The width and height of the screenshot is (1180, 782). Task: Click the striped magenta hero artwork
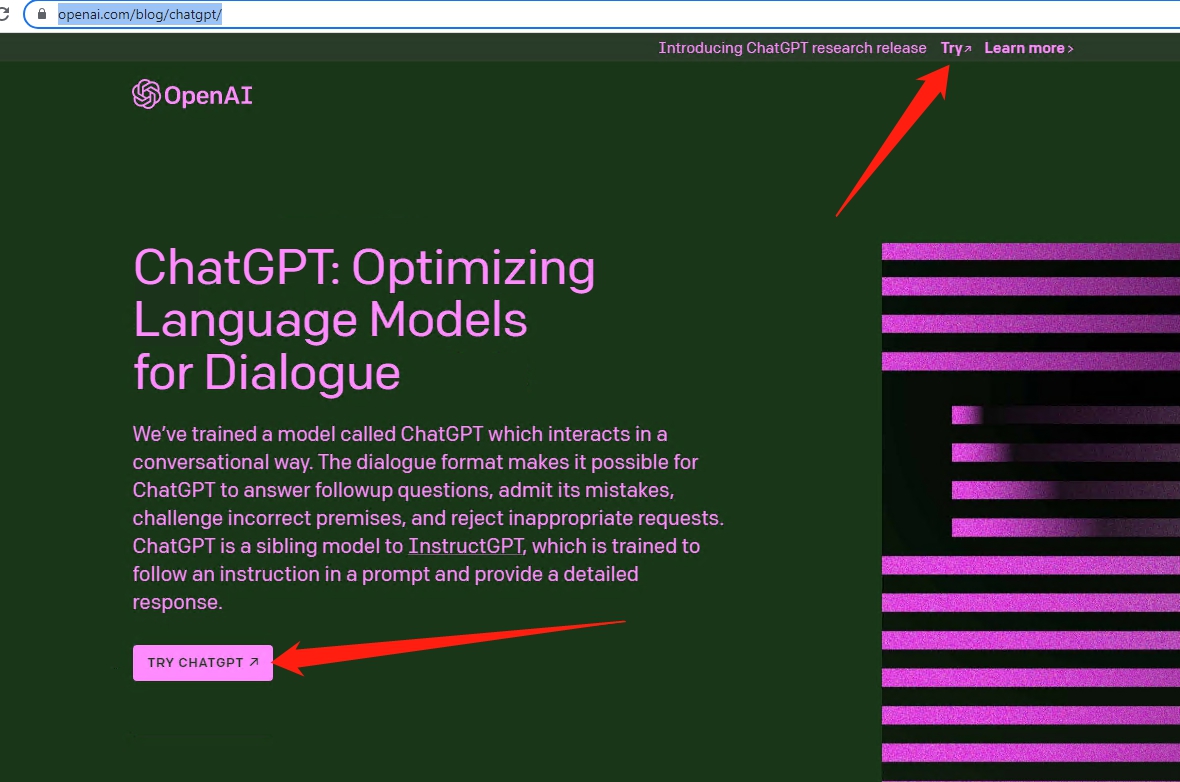pyautogui.click(x=1031, y=512)
